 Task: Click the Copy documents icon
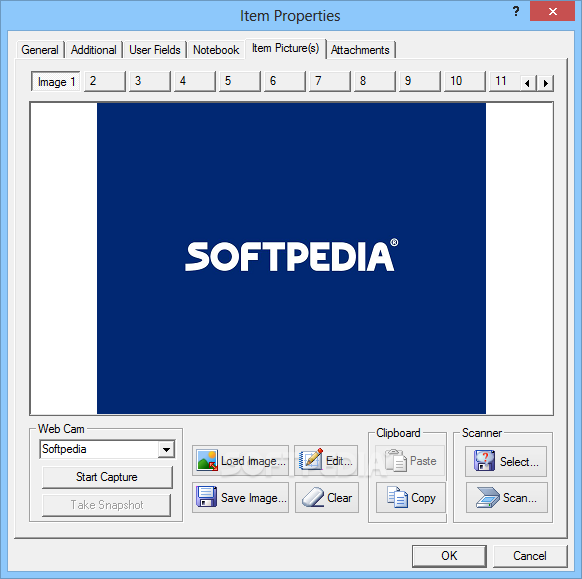pos(397,497)
